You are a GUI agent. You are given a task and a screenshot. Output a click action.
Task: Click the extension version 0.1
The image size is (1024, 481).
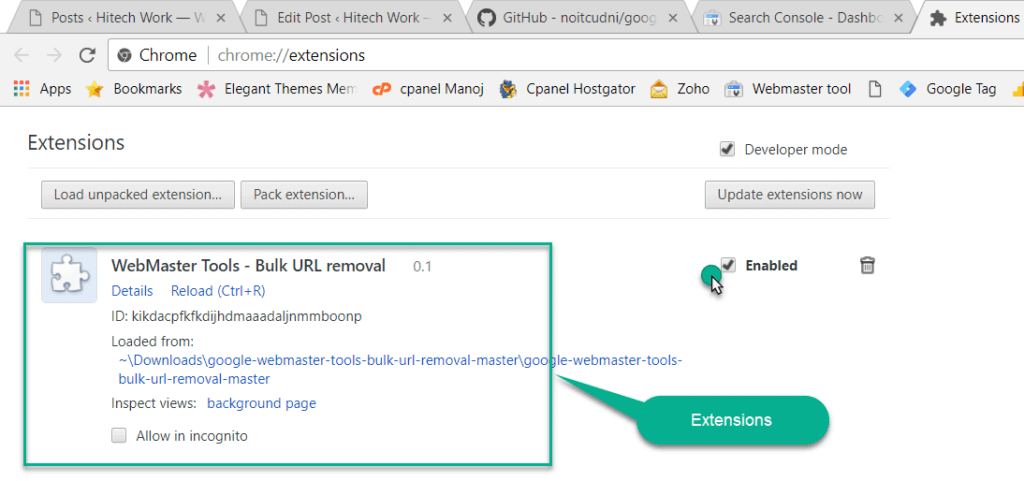click(423, 266)
